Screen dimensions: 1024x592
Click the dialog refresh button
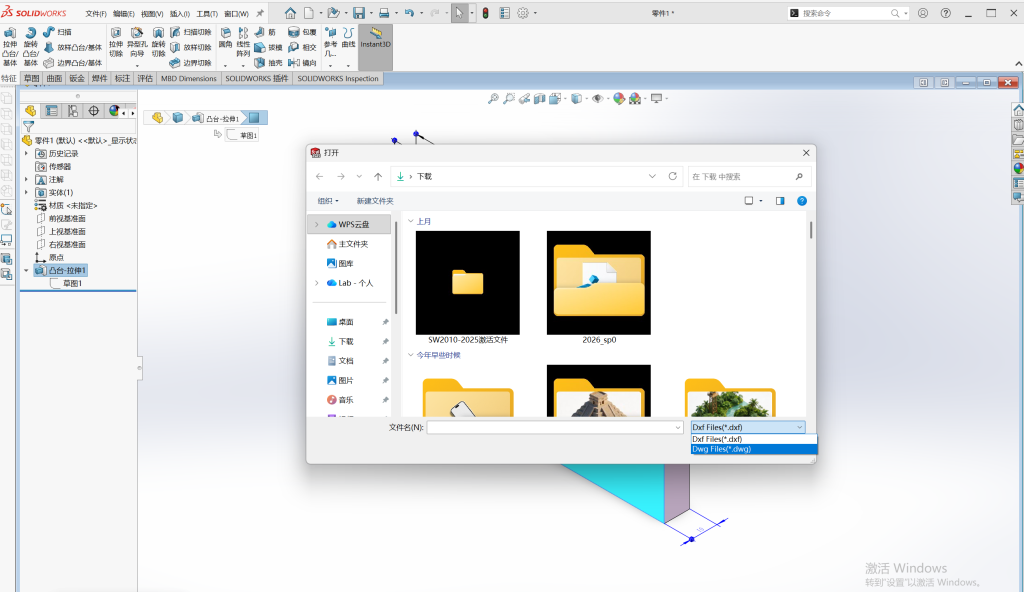coord(672,176)
